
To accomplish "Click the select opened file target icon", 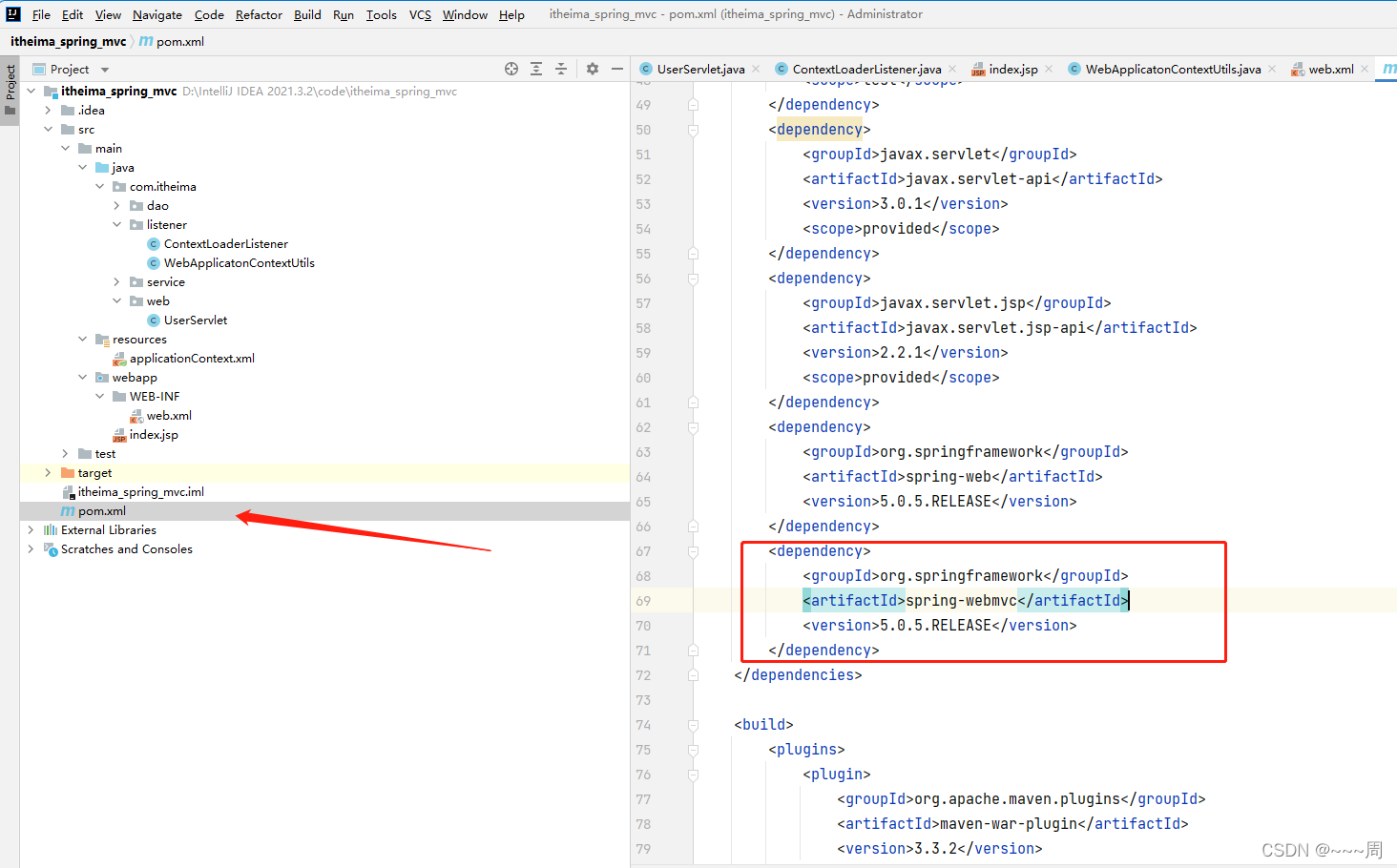I will pyautogui.click(x=511, y=69).
